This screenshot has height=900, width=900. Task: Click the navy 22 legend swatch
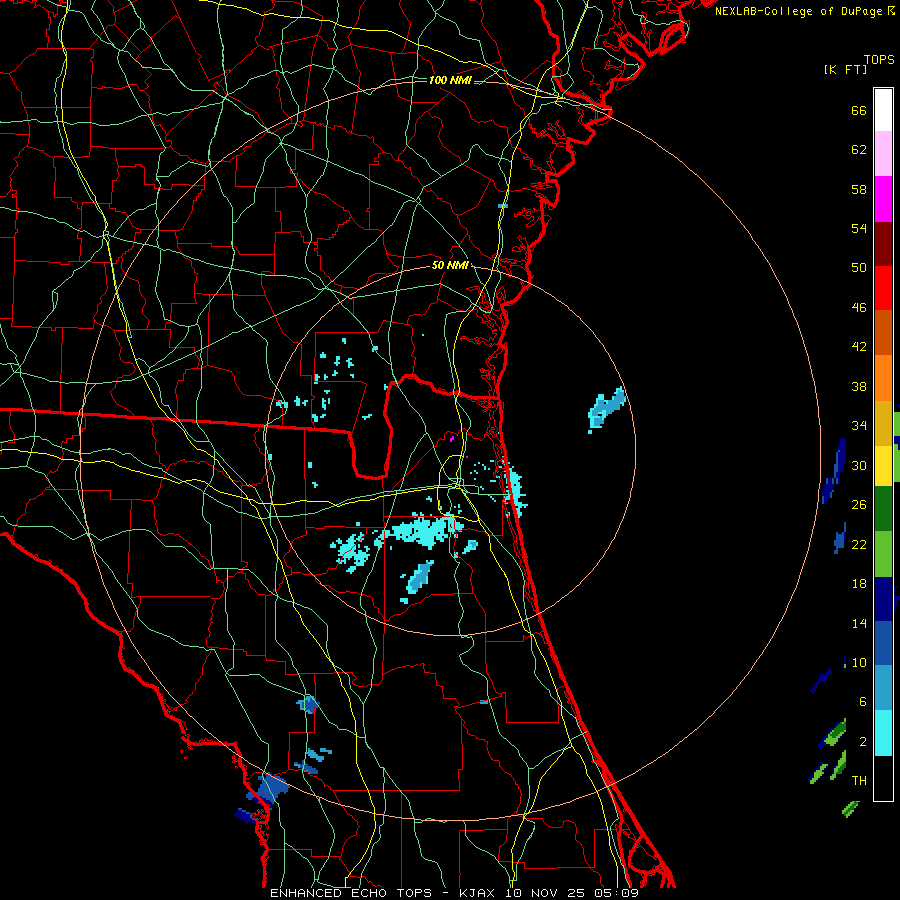(x=883, y=599)
